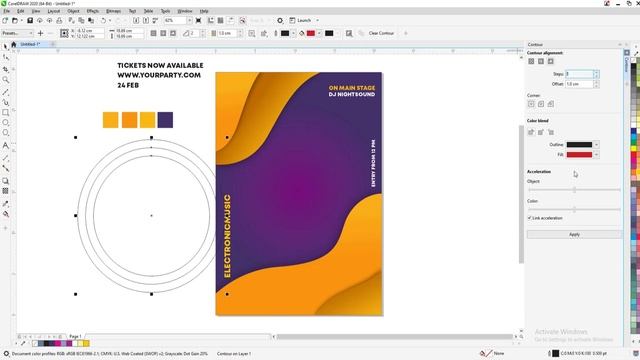Open the Bitmaps menu

tap(113, 11)
